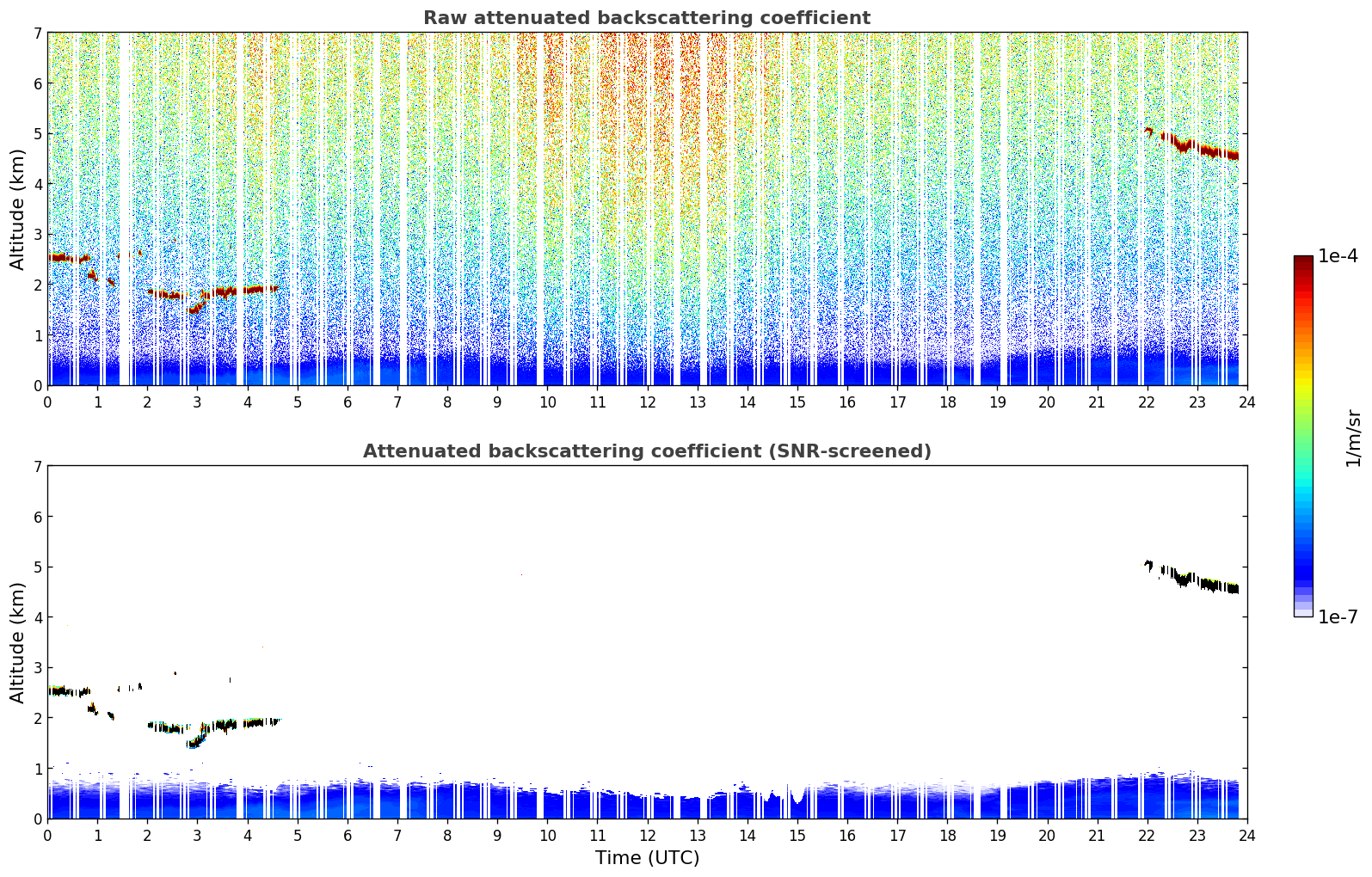Click the "6" time tick of the raw plot
The image size is (1372, 877).
point(348,402)
